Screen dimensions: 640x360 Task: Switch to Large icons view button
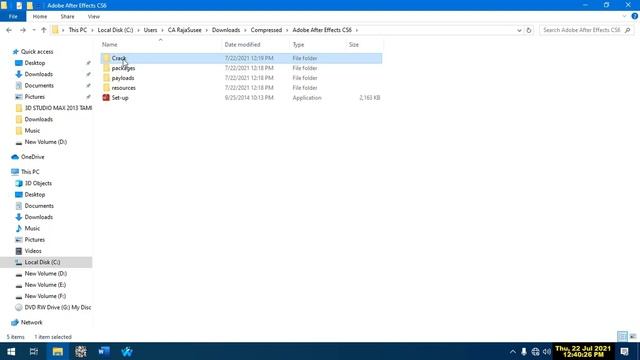[x=633, y=336]
